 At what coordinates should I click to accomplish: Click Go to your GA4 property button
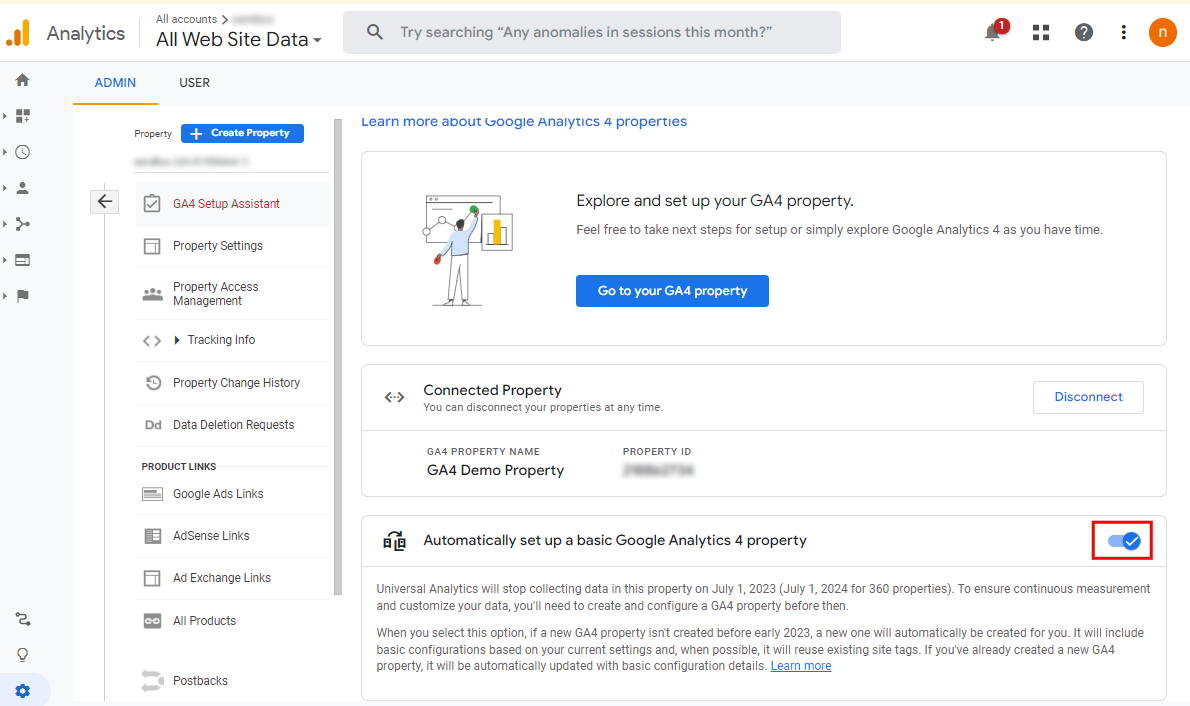click(x=672, y=291)
